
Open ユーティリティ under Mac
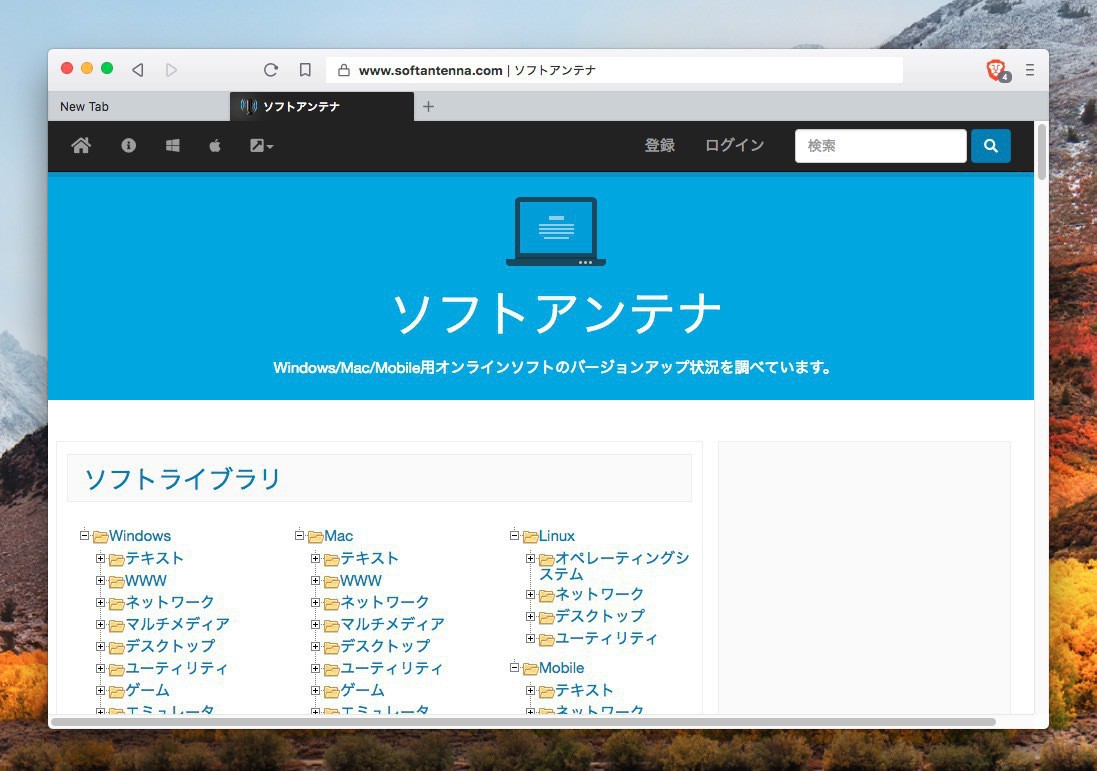(391, 668)
